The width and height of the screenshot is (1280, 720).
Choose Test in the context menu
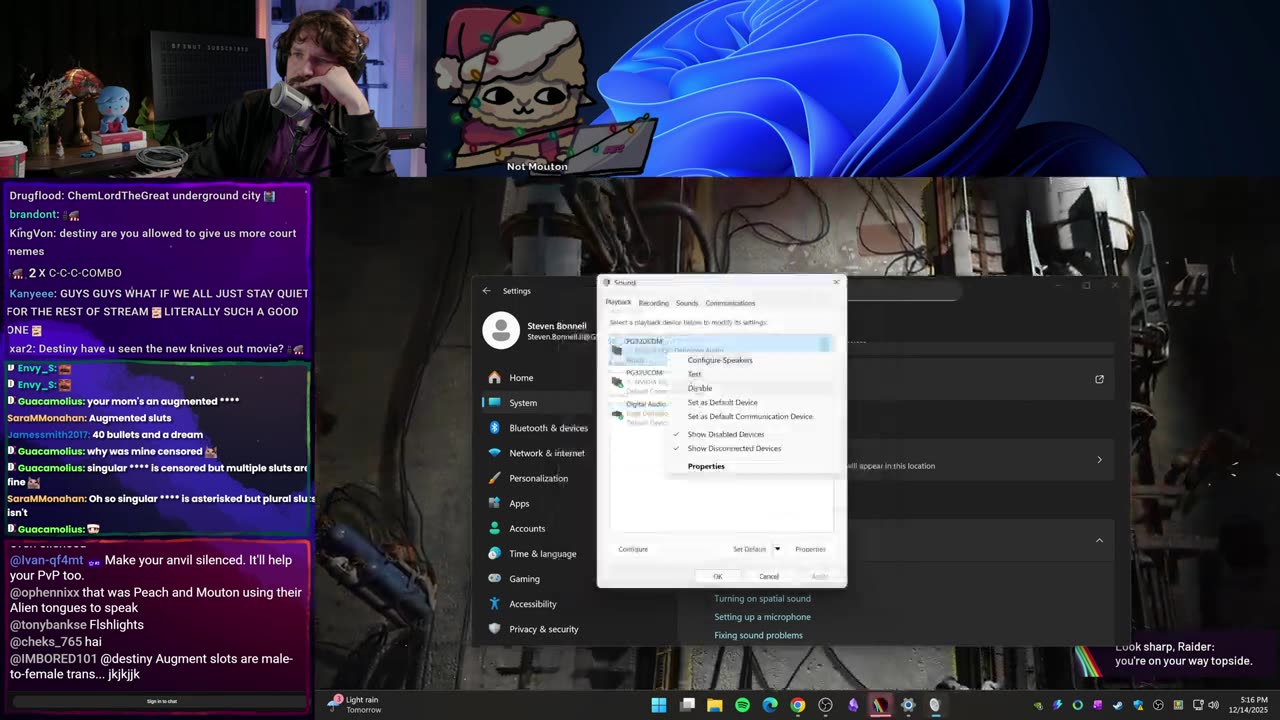(x=694, y=374)
